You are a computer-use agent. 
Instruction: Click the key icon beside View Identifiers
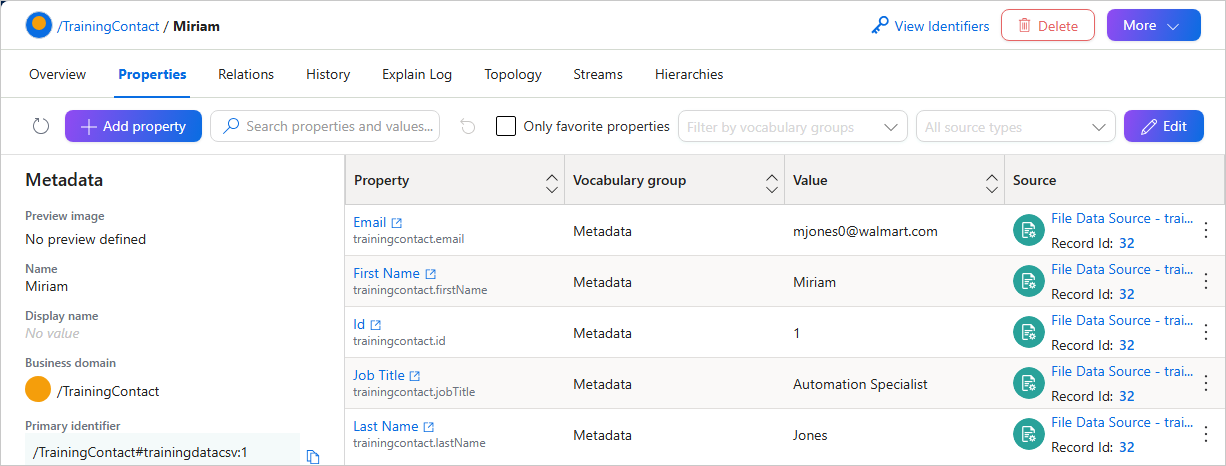(x=879, y=26)
